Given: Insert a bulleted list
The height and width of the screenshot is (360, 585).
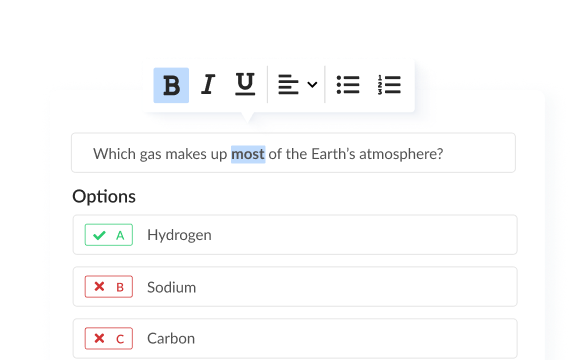Looking at the screenshot, I should point(348,85).
